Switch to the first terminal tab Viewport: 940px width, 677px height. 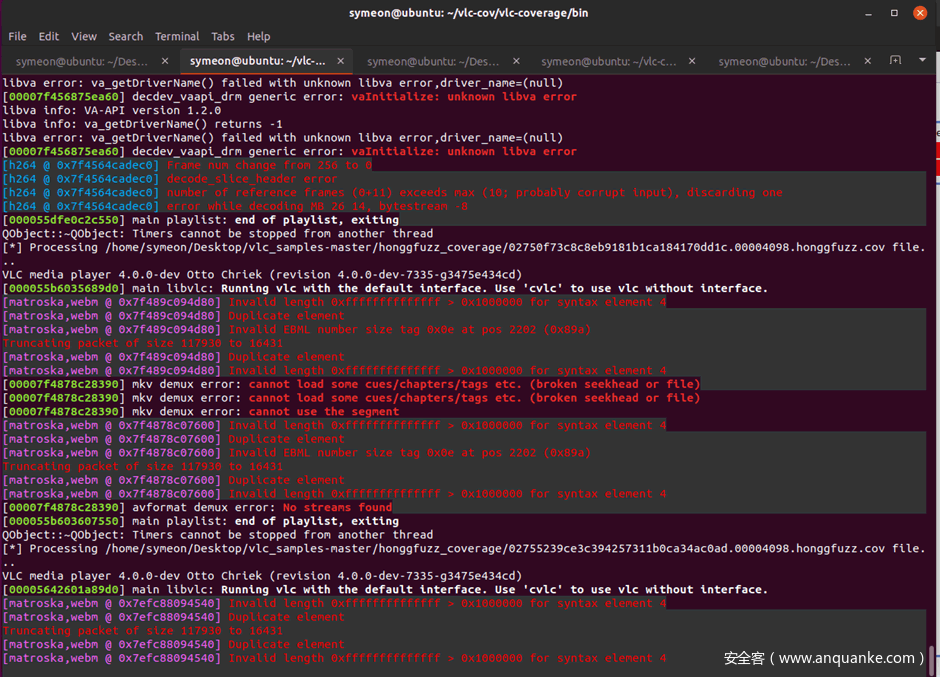80,61
